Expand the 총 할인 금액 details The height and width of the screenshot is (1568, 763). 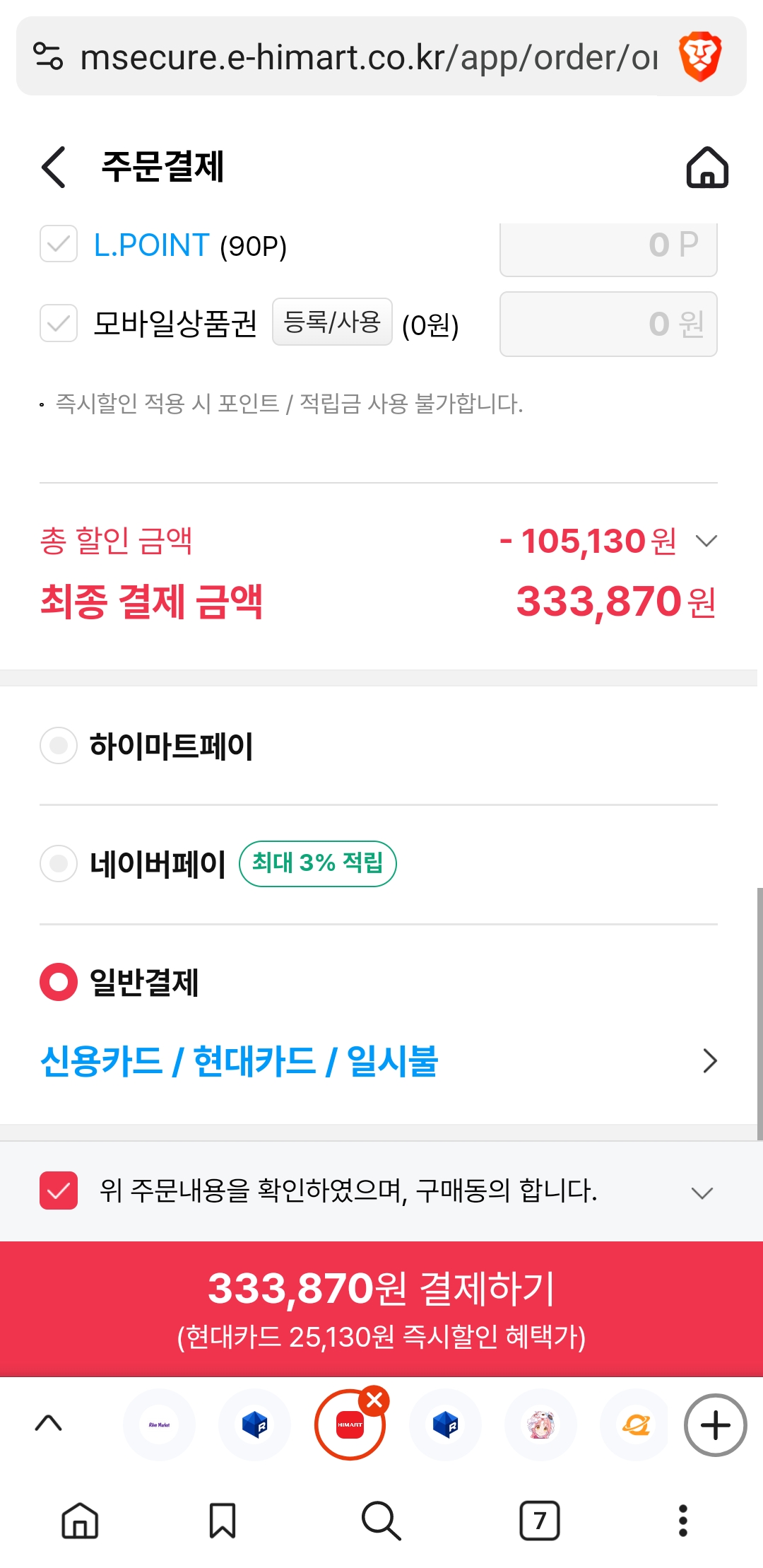pyautogui.click(x=706, y=541)
